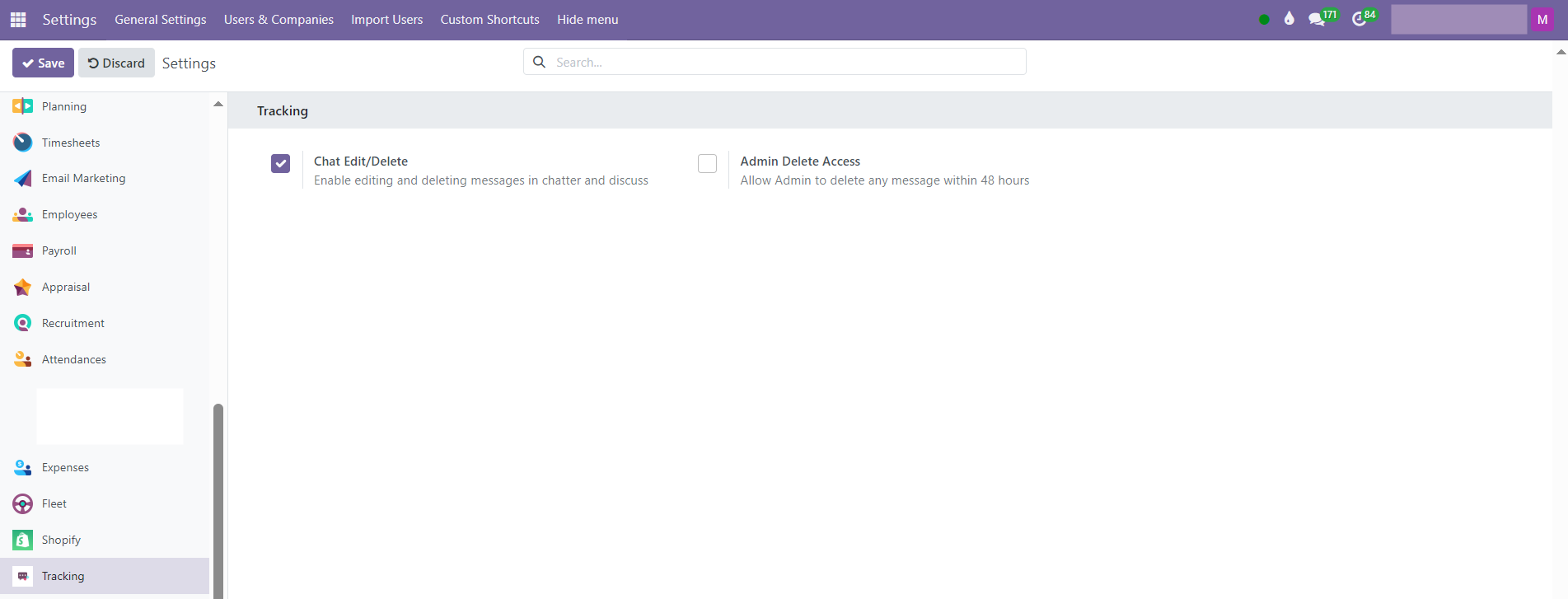
Task: Click 'Allow Admin to delete any message' description
Action: (885, 180)
